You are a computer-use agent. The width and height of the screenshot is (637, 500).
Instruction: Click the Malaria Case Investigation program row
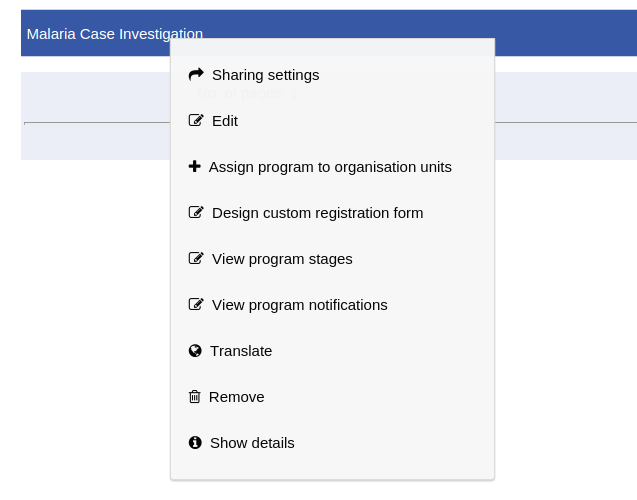point(95,33)
